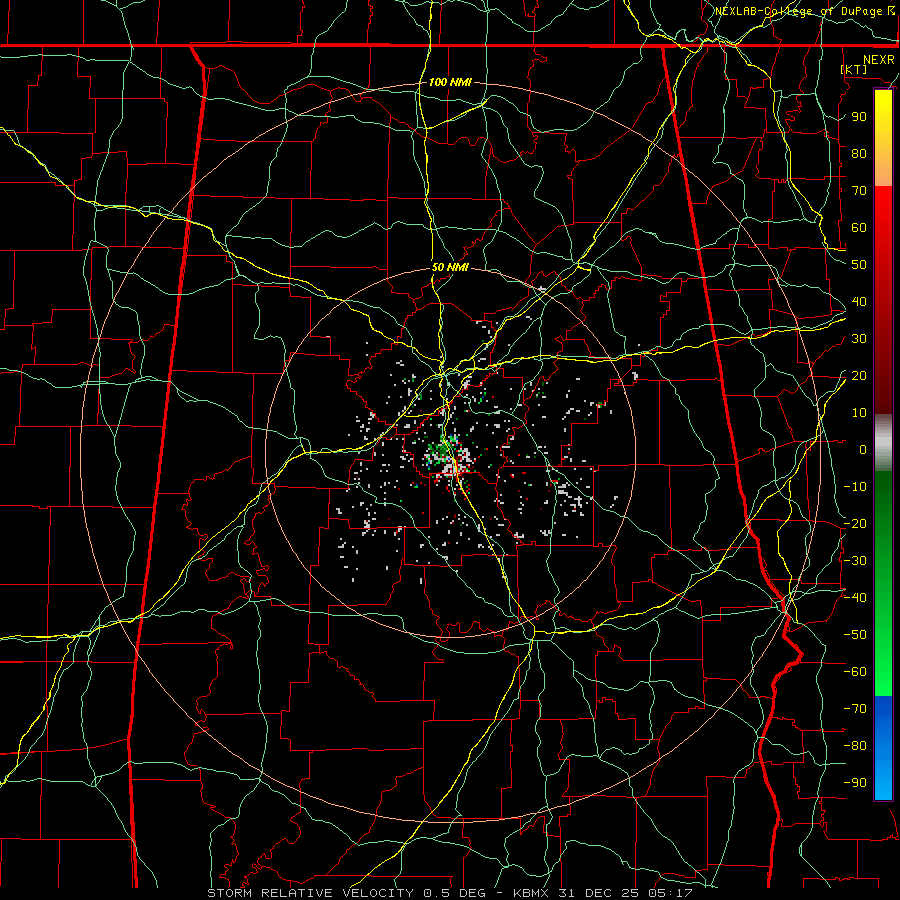The image size is (900, 900).
Task: Click the "[KT]" units label
Action: [854, 69]
